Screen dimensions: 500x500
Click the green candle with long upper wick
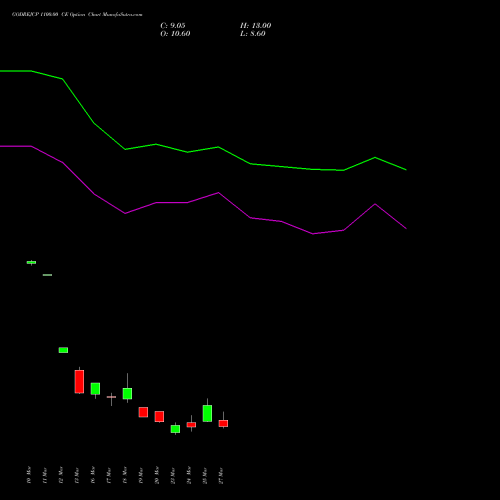point(127,393)
